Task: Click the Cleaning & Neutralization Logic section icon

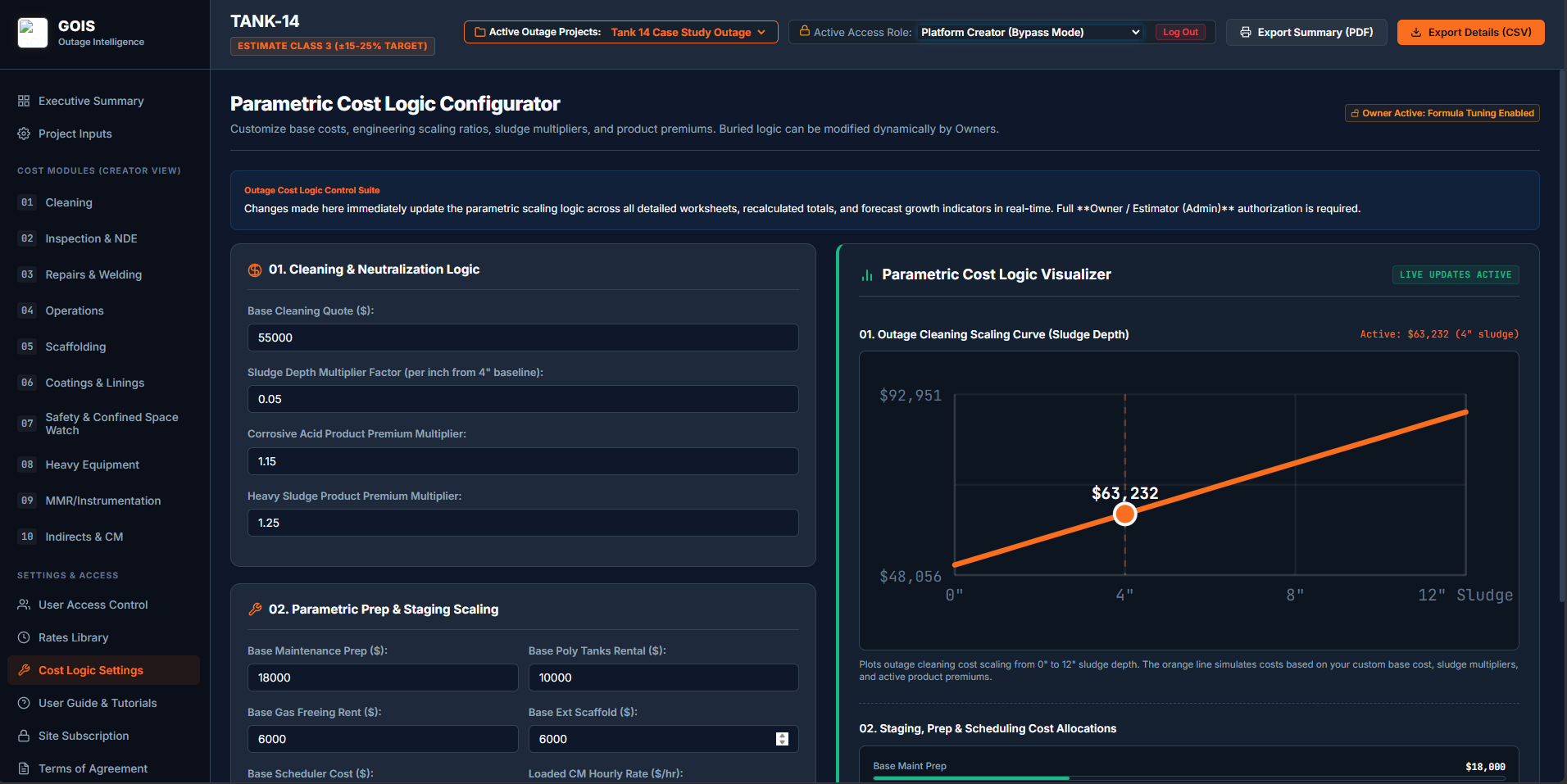Action: pos(255,270)
